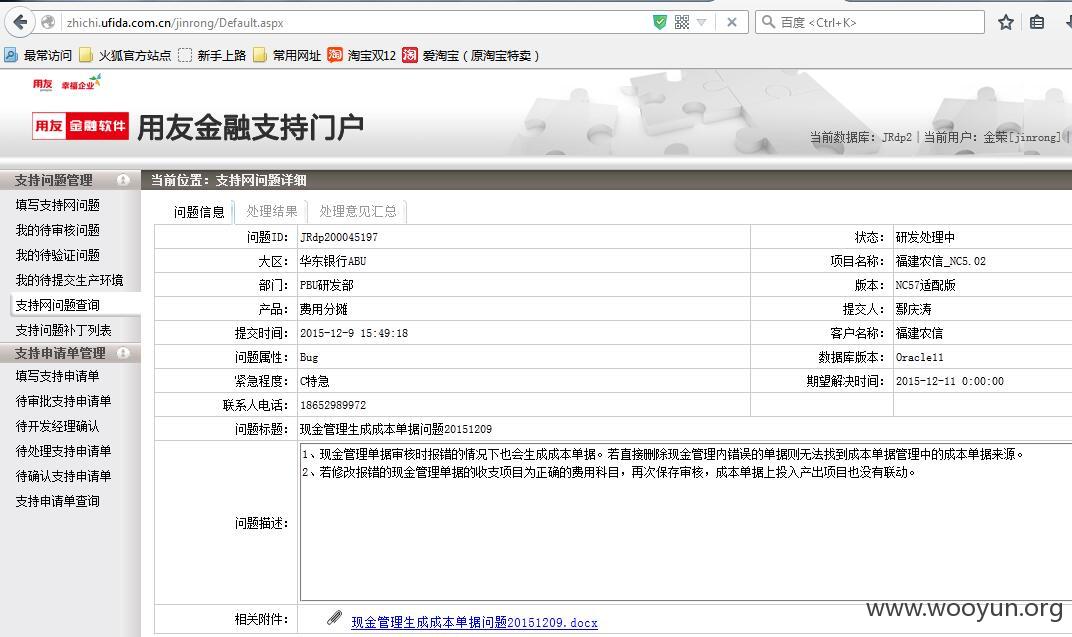1072x637 pixels.
Task: Click the globe site identity icon
Action: point(48,23)
